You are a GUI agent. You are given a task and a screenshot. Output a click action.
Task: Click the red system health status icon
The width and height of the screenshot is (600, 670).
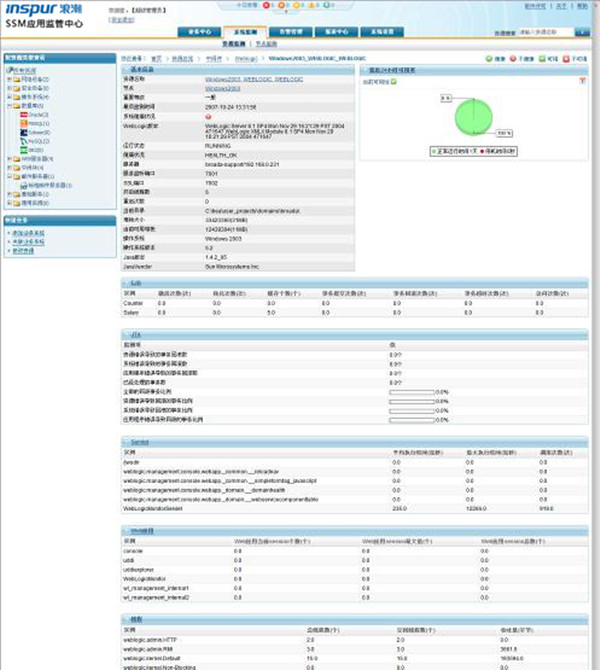point(208,116)
